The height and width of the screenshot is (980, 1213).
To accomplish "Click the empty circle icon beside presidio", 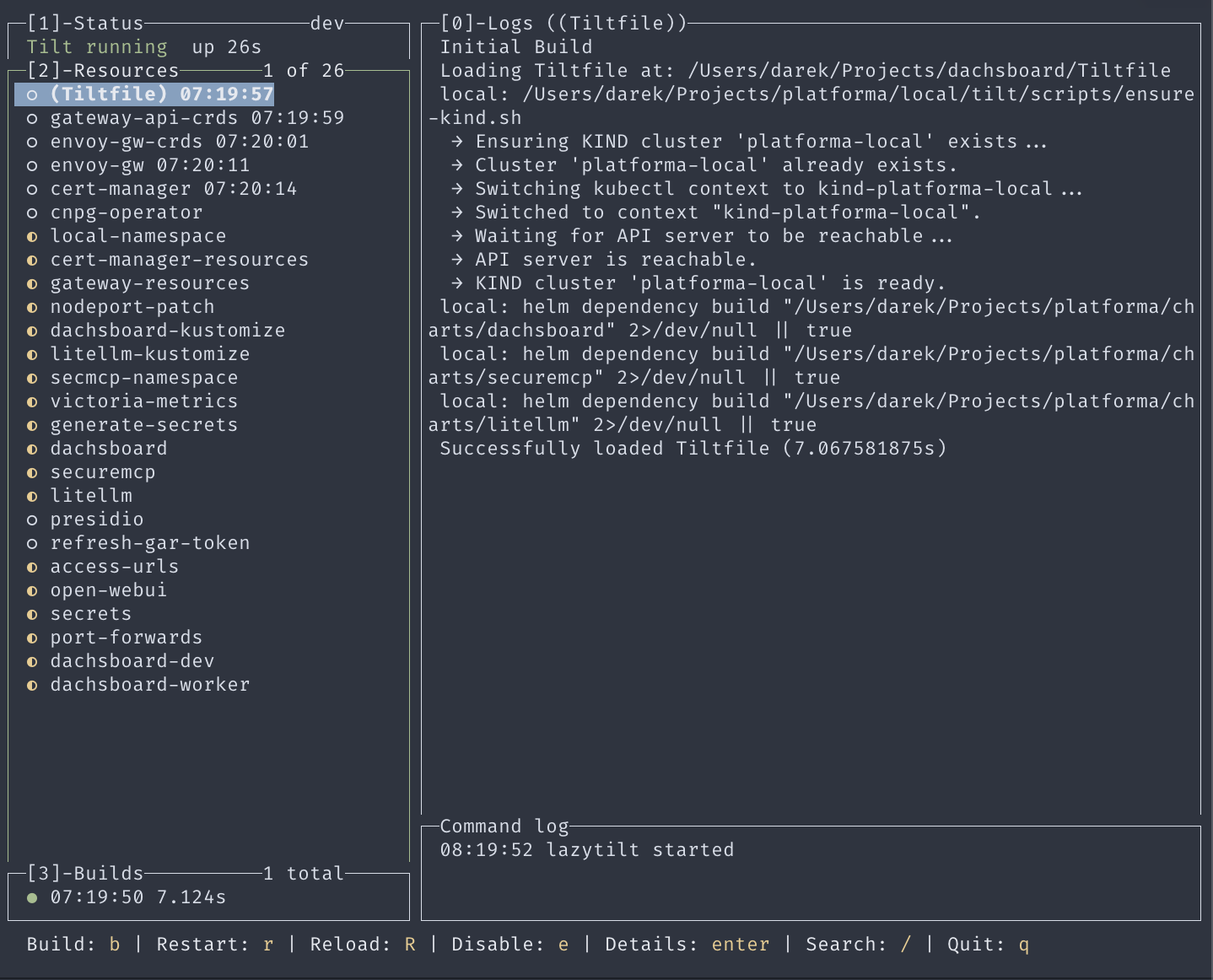I will click(32, 520).
